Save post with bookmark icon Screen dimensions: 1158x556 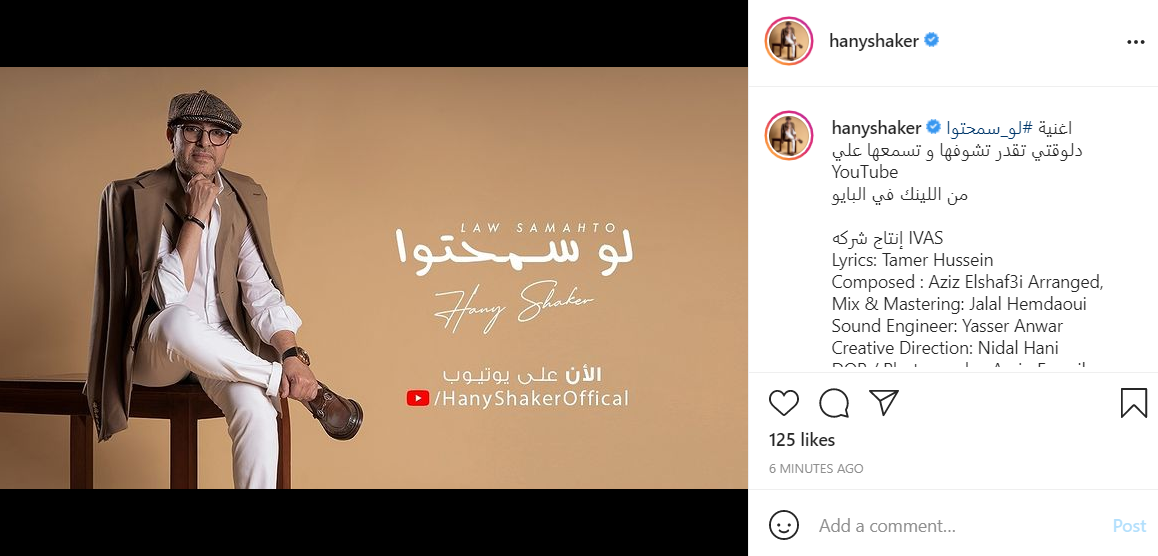1134,403
